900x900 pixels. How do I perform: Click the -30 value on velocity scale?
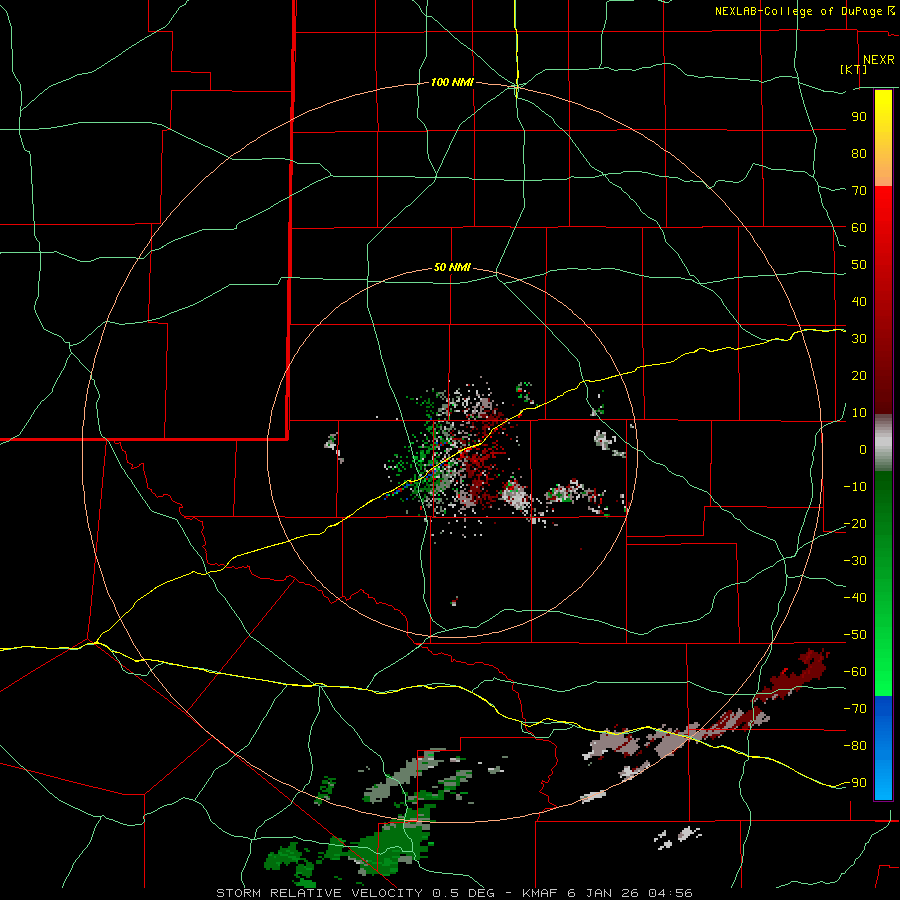(855, 561)
